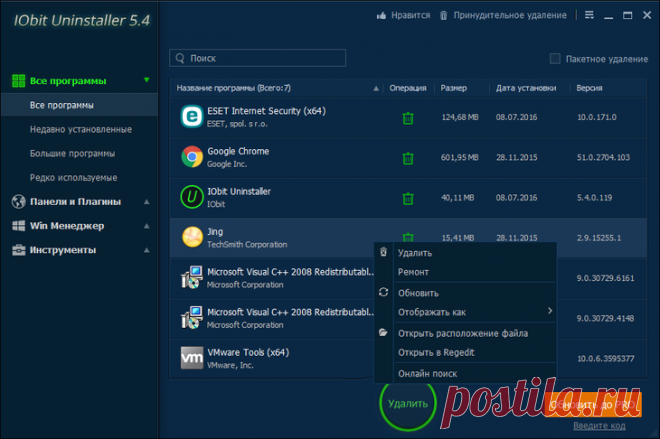Image resolution: width=660 pixels, height=439 pixels.
Task: Open the Отображать как submenu arrow
Action: (550, 311)
